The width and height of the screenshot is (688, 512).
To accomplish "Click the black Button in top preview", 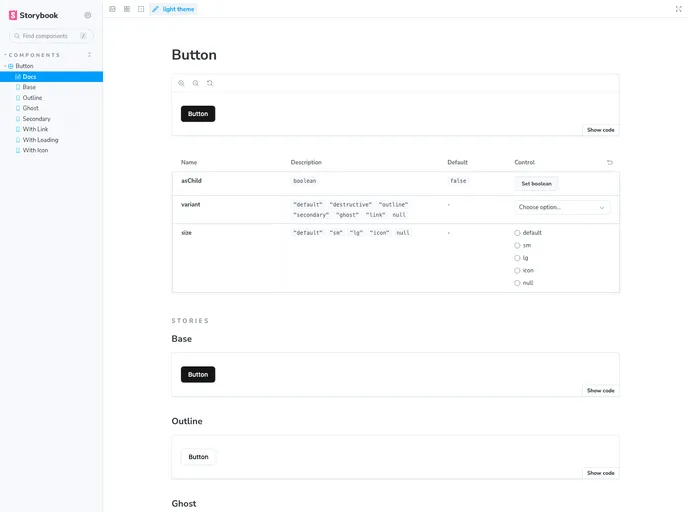I will 198,114.
